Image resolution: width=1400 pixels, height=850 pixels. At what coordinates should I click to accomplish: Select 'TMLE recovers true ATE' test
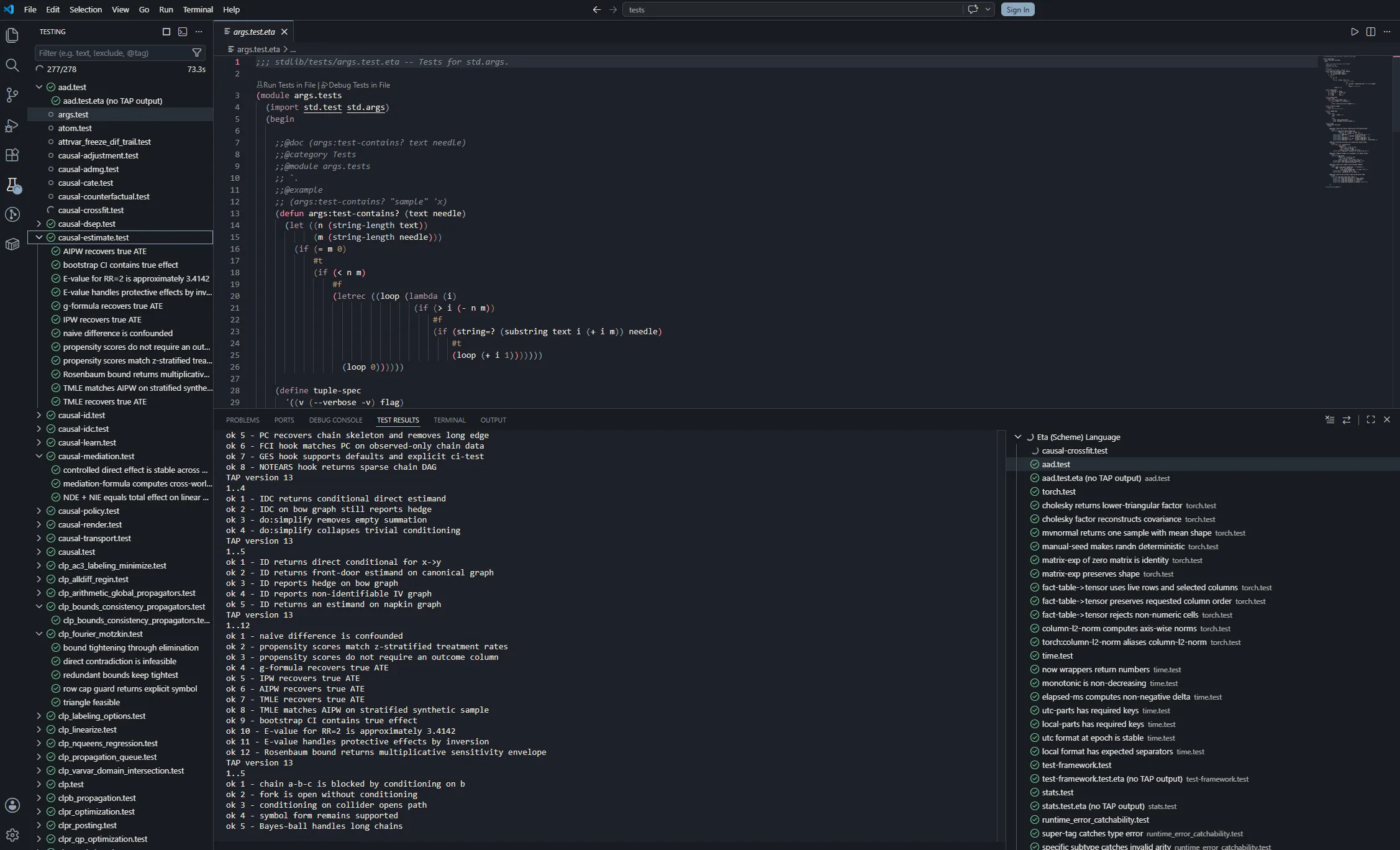120,401
